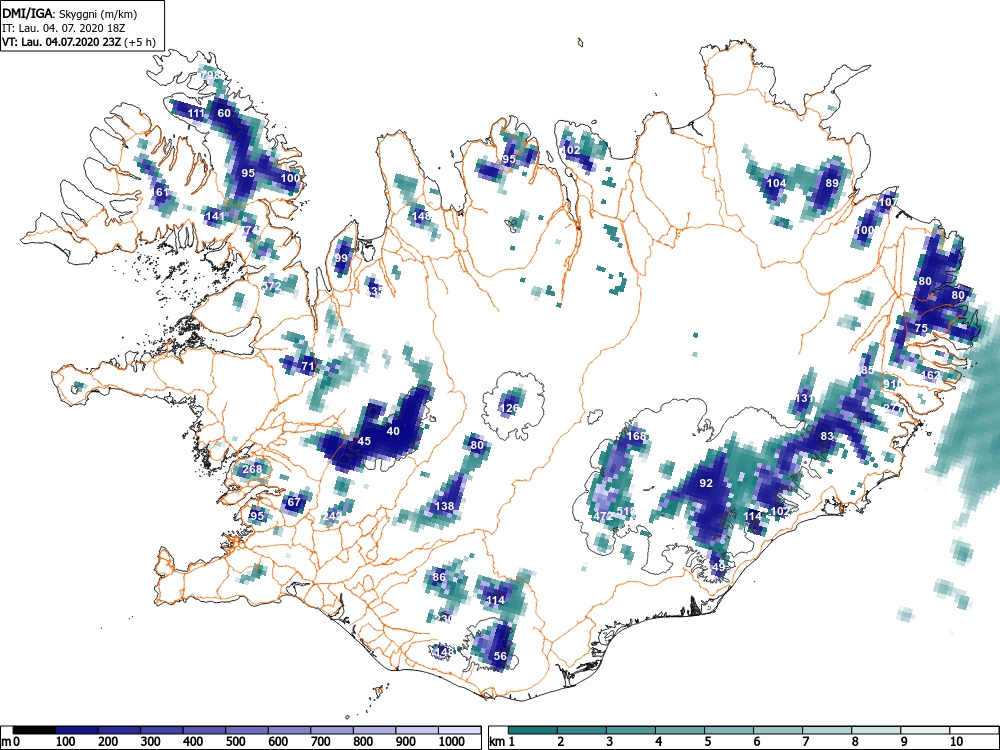The image size is (1000, 750).
Task: Click the visibility value '83' on the map
Action: click(x=827, y=437)
